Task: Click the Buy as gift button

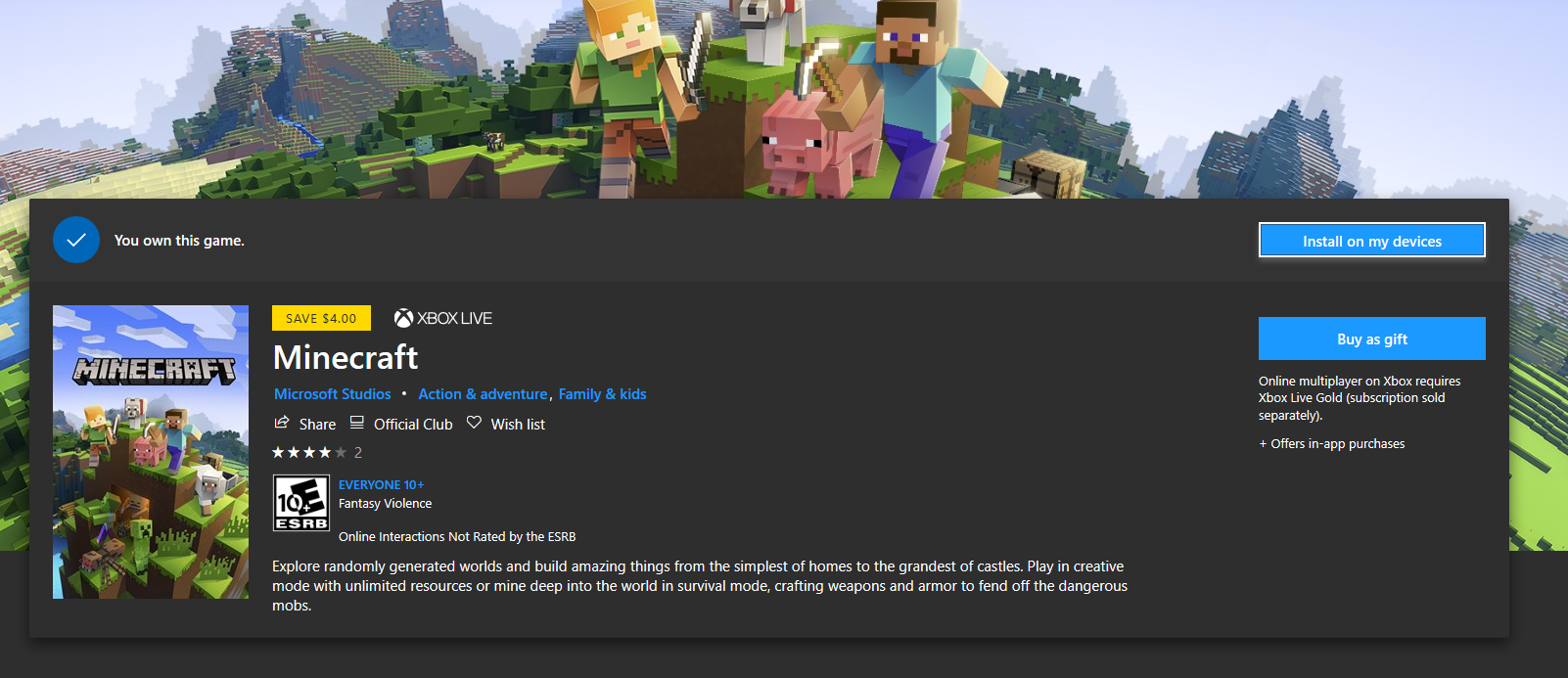Action: pyautogui.click(x=1371, y=339)
